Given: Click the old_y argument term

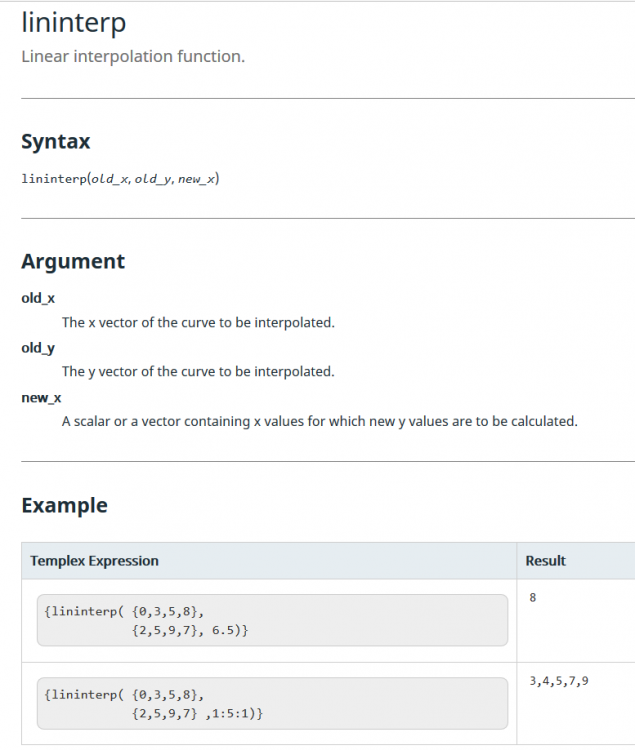Looking at the screenshot, I should click(38, 348).
